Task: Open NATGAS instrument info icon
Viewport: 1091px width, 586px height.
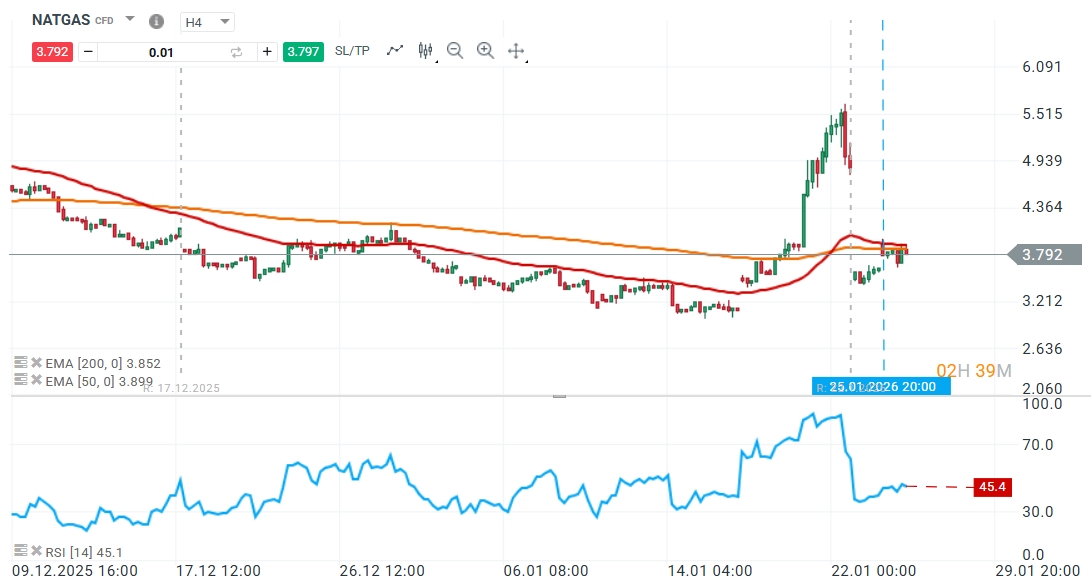Action: 155,21
